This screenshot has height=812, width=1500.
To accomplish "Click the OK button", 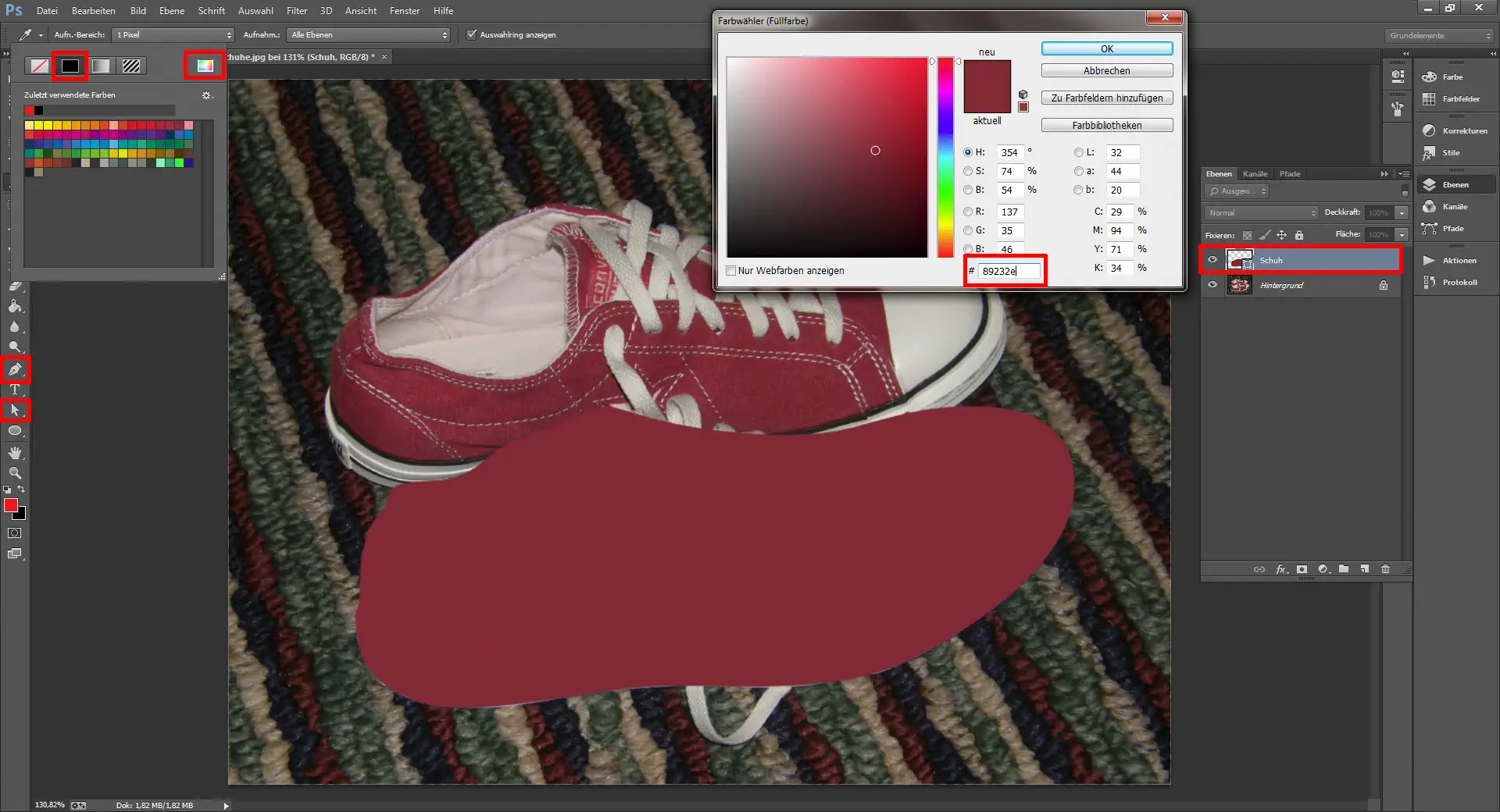I will click(x=1106, y=48).
